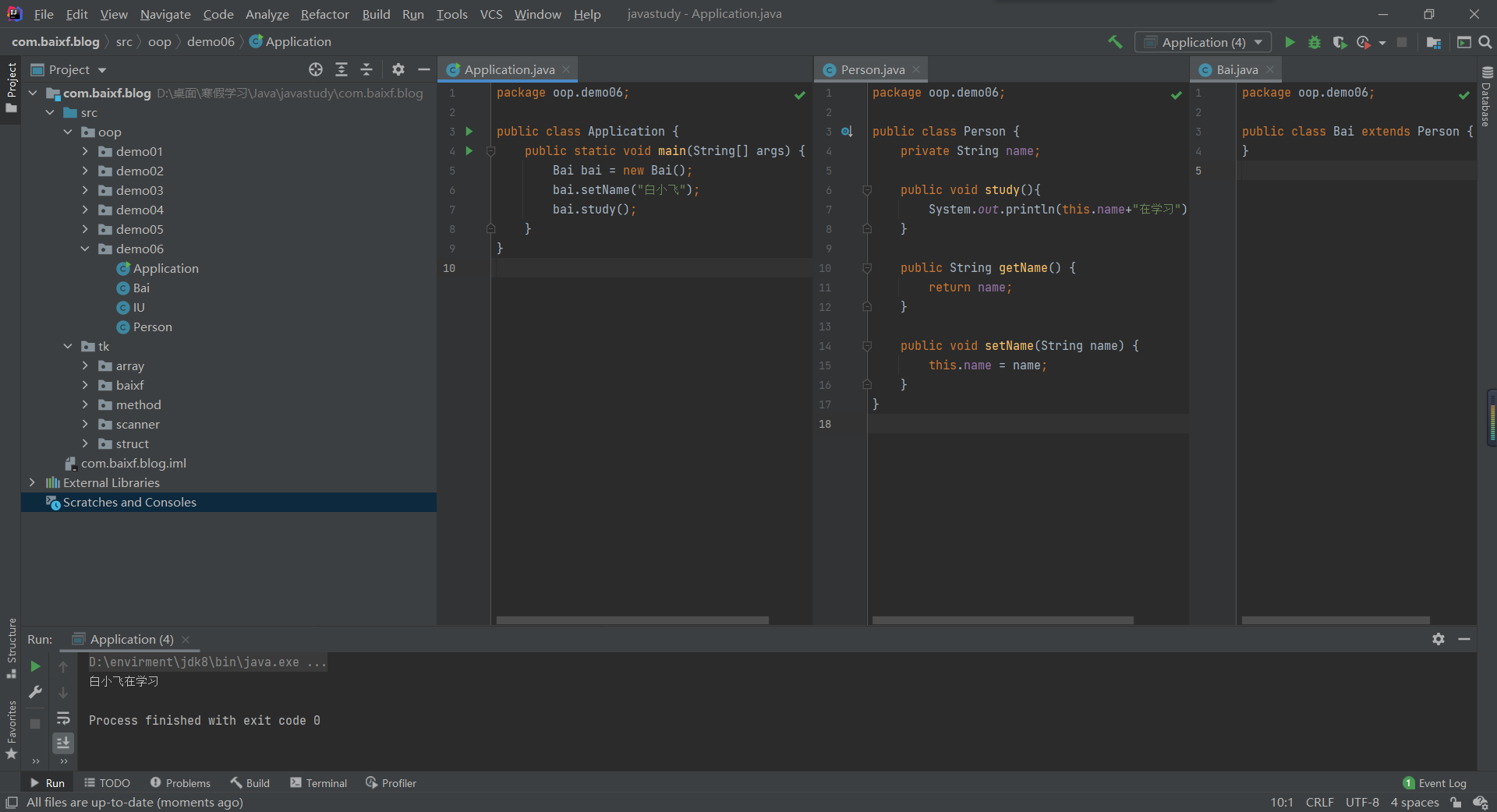Open the Structure side panel

(x=11, y=648)
